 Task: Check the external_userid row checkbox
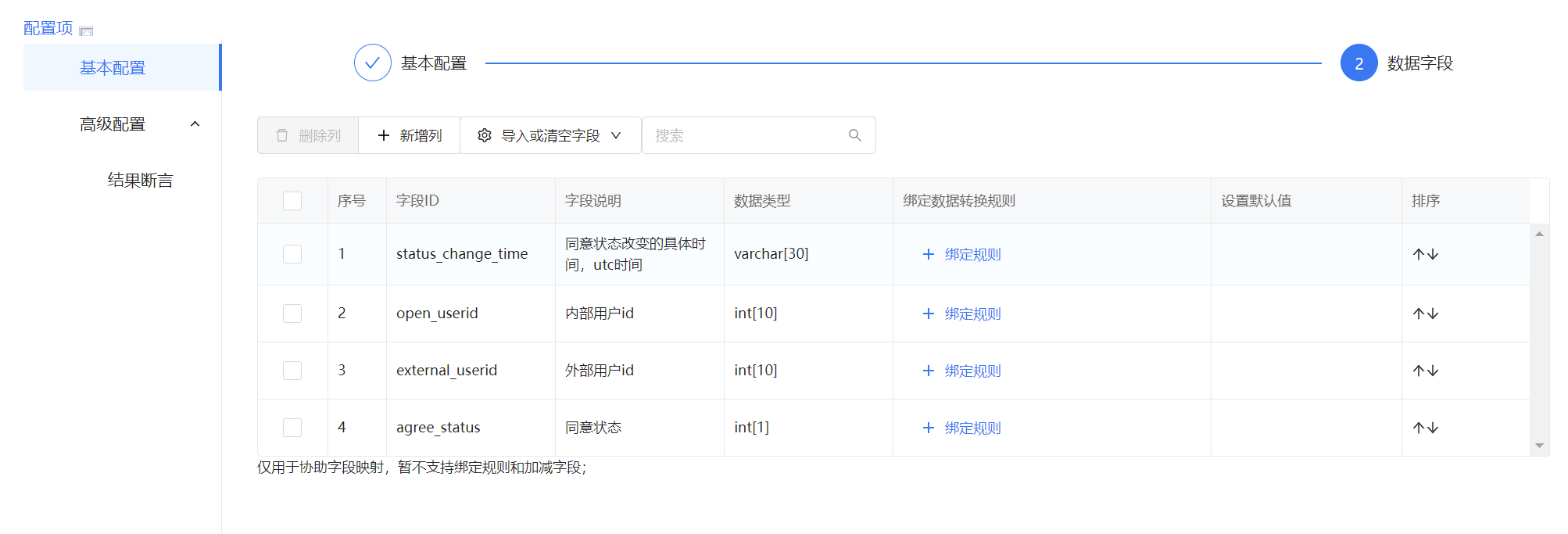pyautogui.click(x=292, y=371)
